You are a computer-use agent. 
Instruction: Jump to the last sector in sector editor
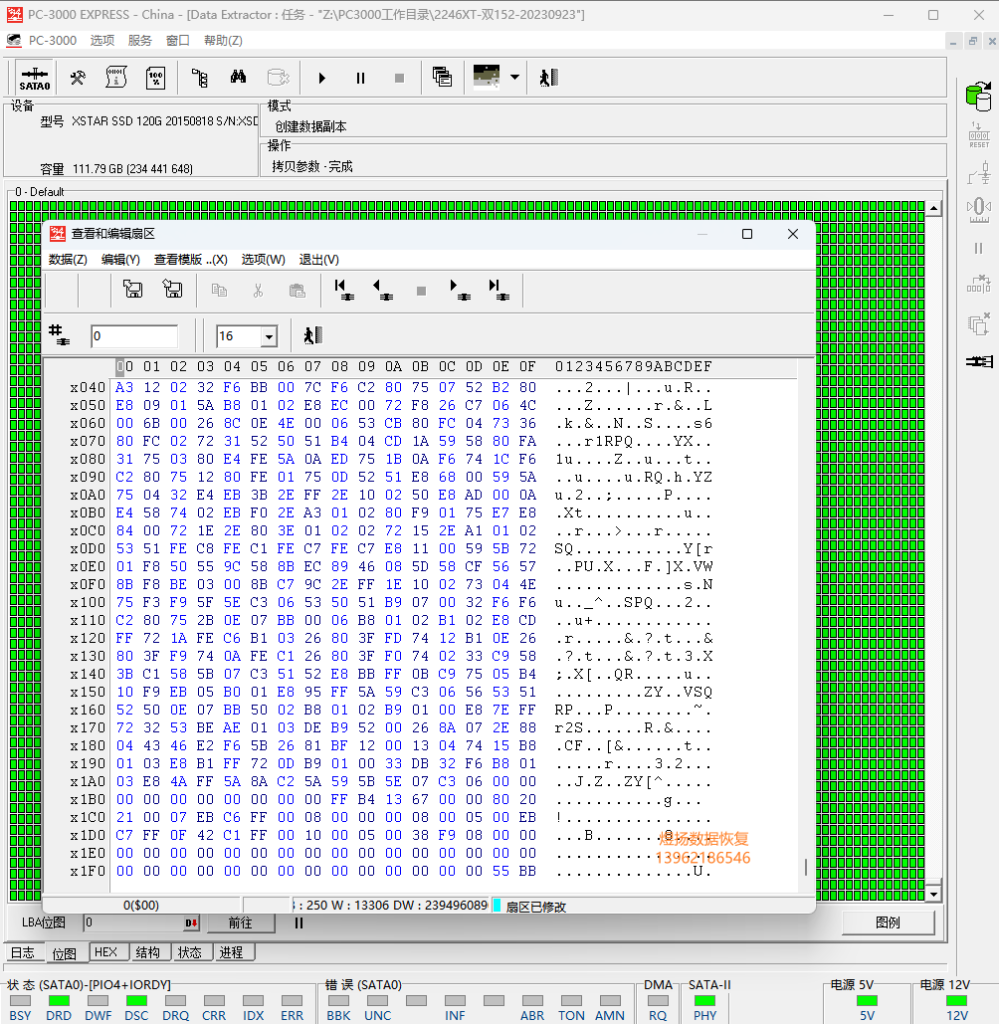(498, 289)
